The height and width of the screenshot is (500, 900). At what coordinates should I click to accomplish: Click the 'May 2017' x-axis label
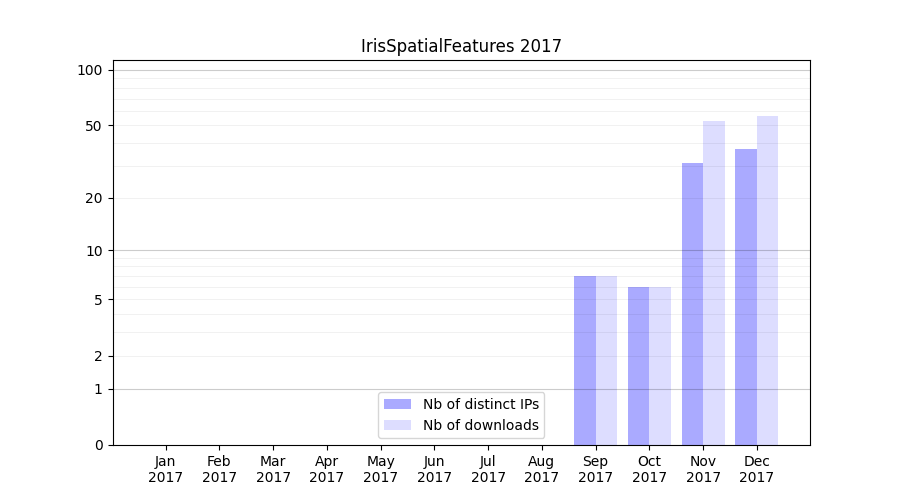point(380,469)
